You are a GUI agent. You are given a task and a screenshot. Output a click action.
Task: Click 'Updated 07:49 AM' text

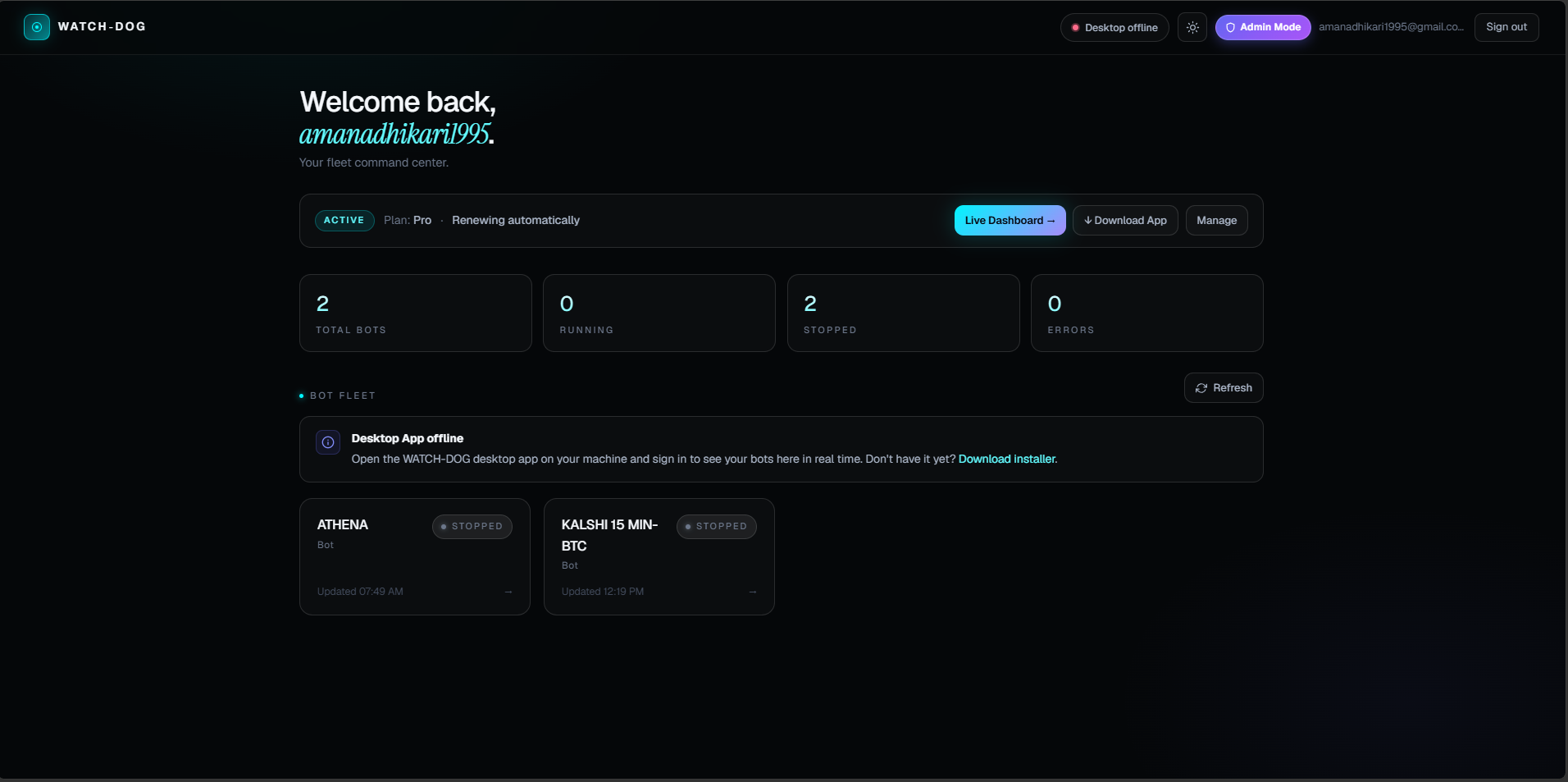coord(360,592)
